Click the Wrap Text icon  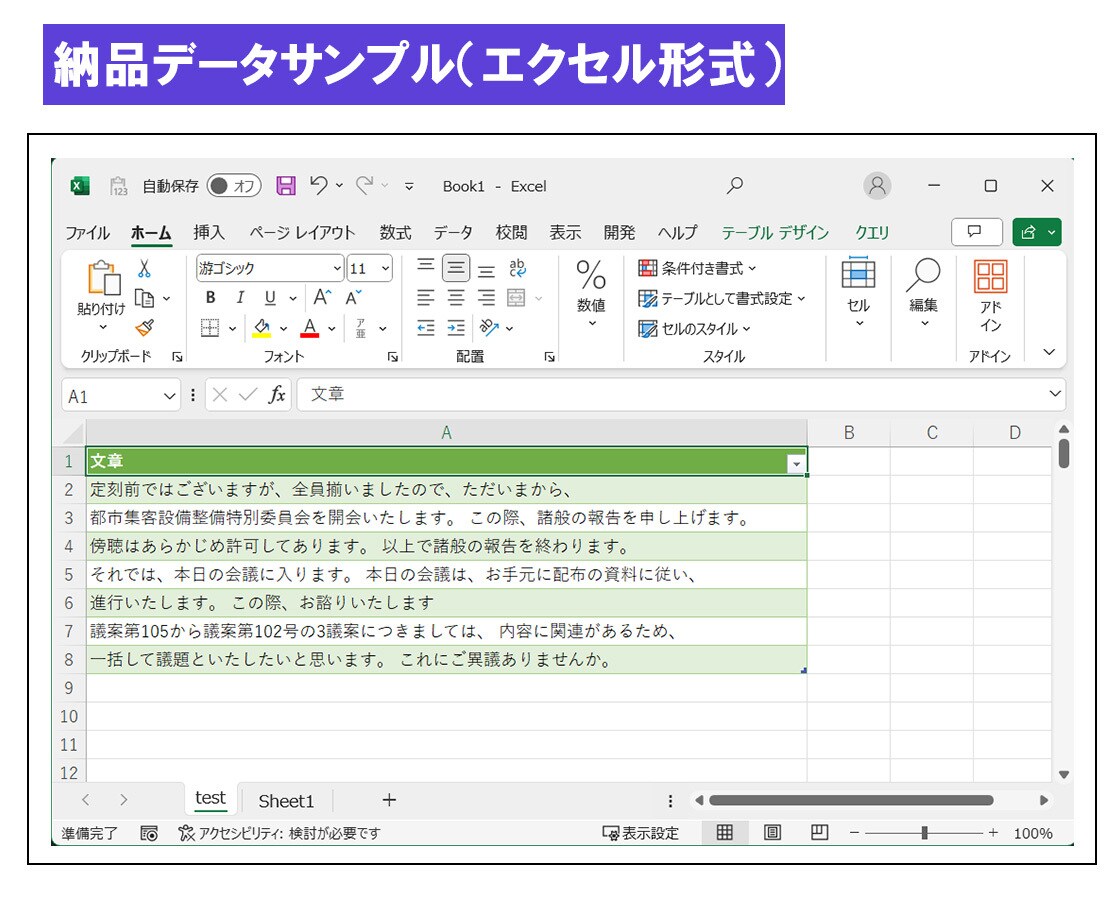pos(517,268)
